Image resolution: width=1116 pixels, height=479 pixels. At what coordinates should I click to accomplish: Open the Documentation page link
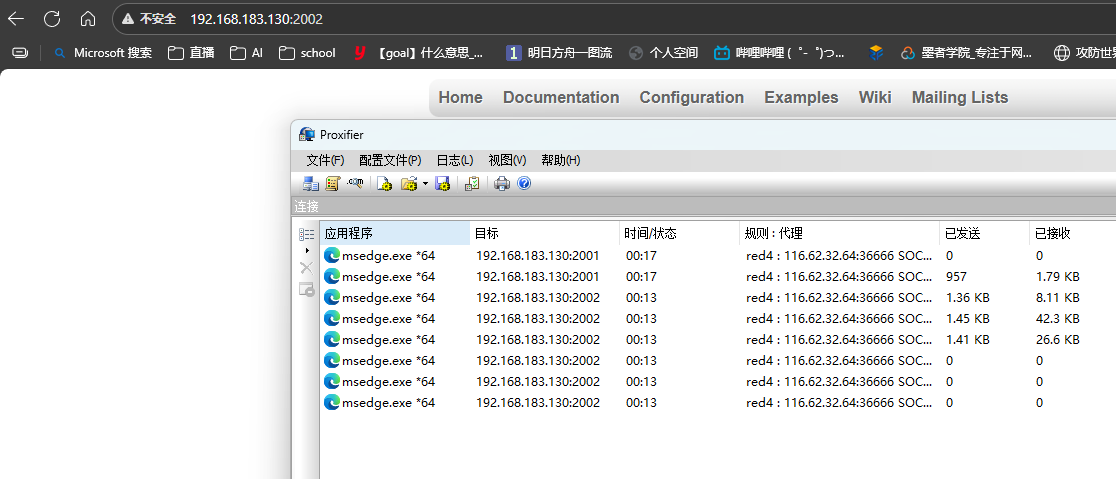click(561, 98)
